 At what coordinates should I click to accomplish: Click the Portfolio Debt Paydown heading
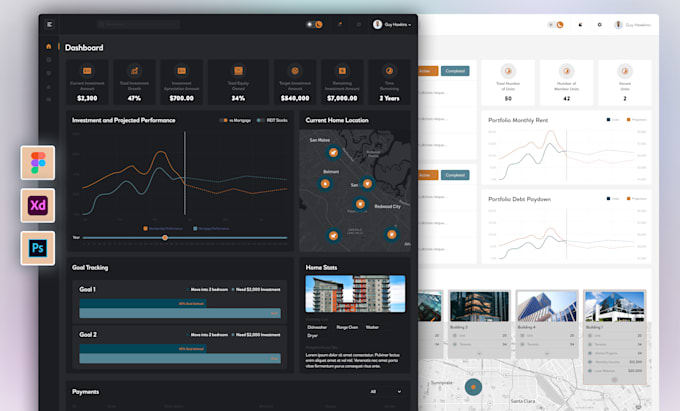(519, 199)
